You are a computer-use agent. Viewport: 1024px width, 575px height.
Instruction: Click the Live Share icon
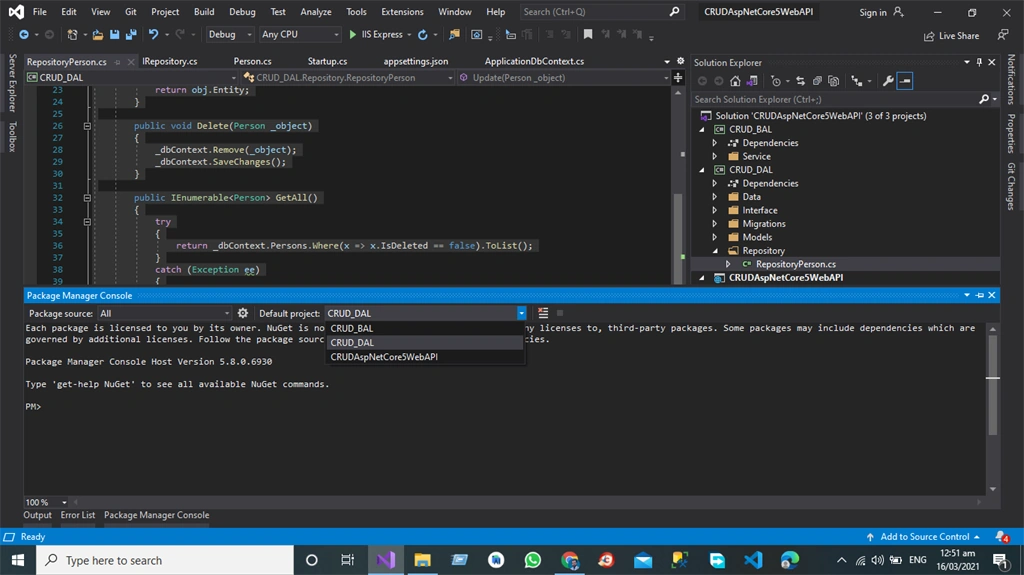(929, 36)
